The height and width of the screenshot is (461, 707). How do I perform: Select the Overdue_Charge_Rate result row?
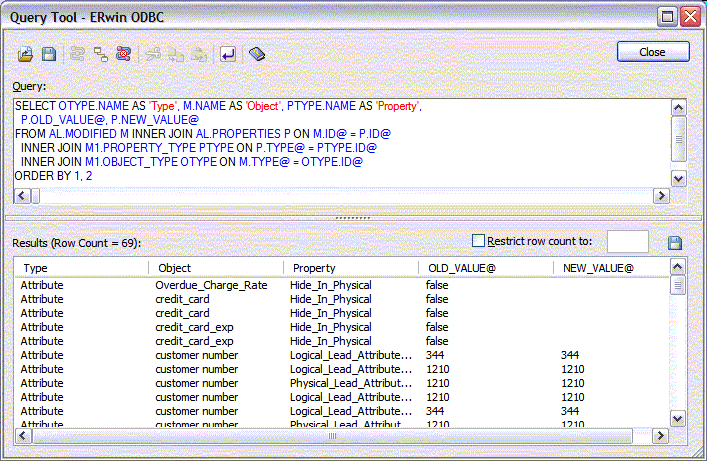coord(211,285)
